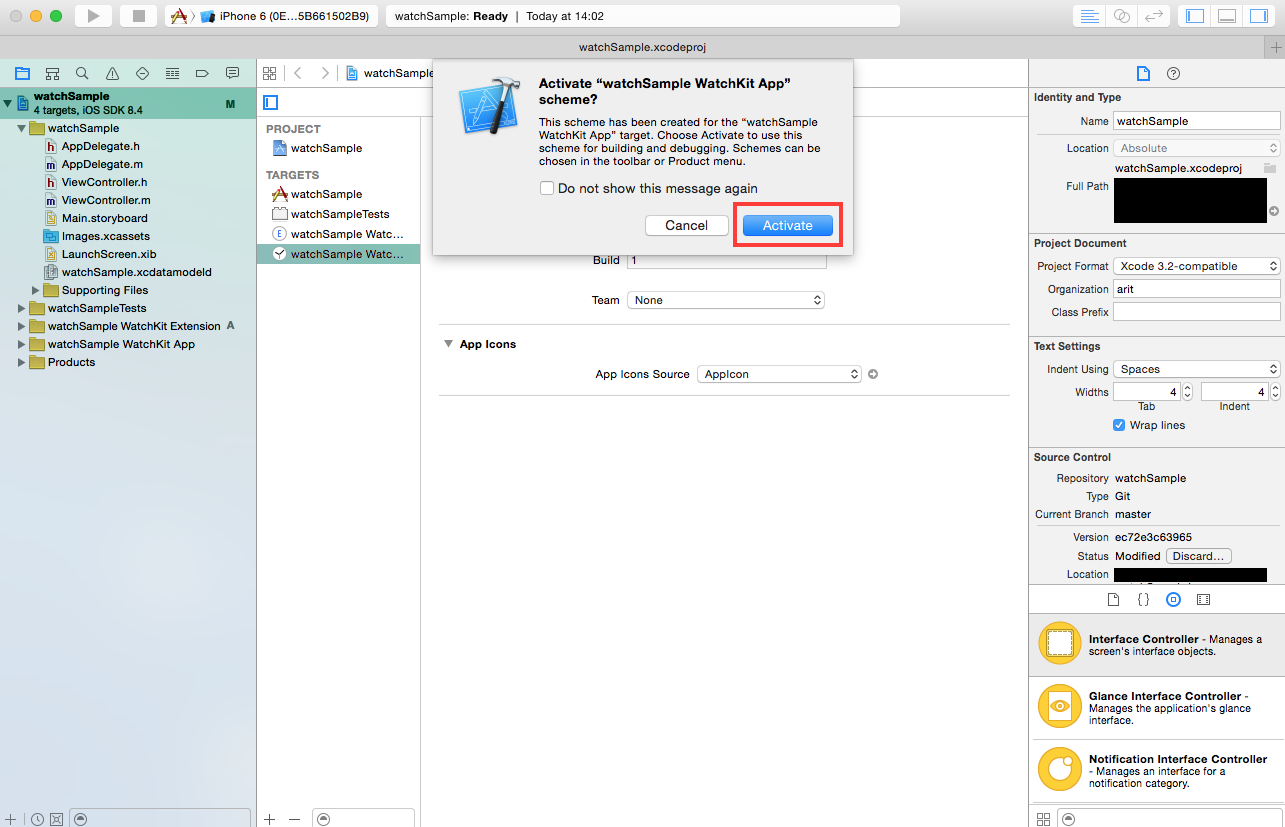Open the Indent Using dropdown
Screen dimensions: 1285x827
(1197, 369)
